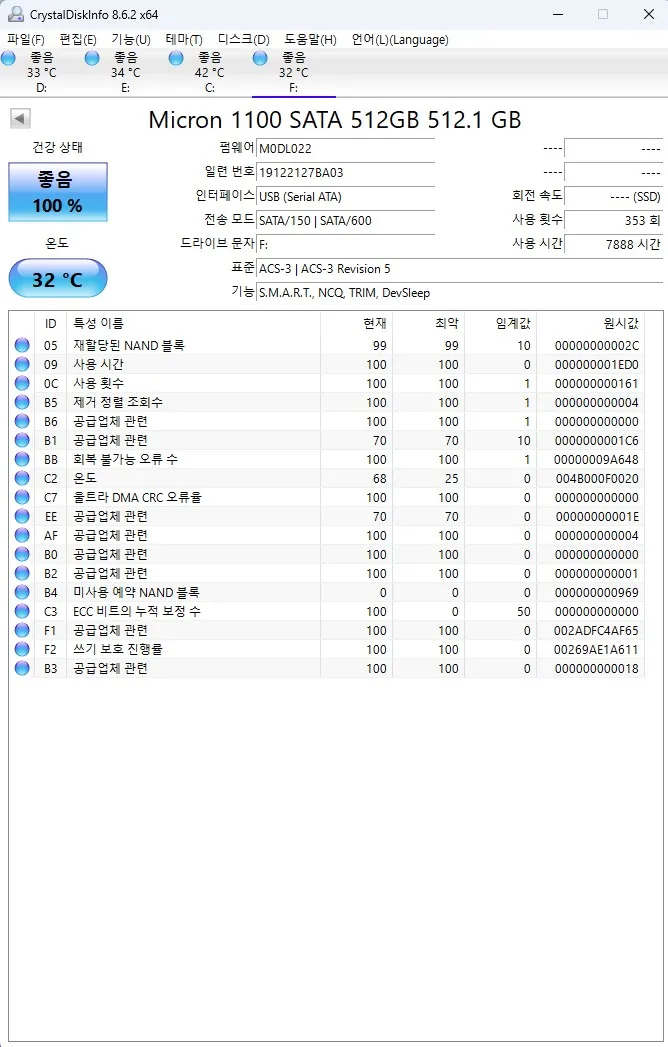Click the ACS-3 | ACS-3 Revision 5 standard field
This screenshot has height=1047, width=668.
coord(460,268)
